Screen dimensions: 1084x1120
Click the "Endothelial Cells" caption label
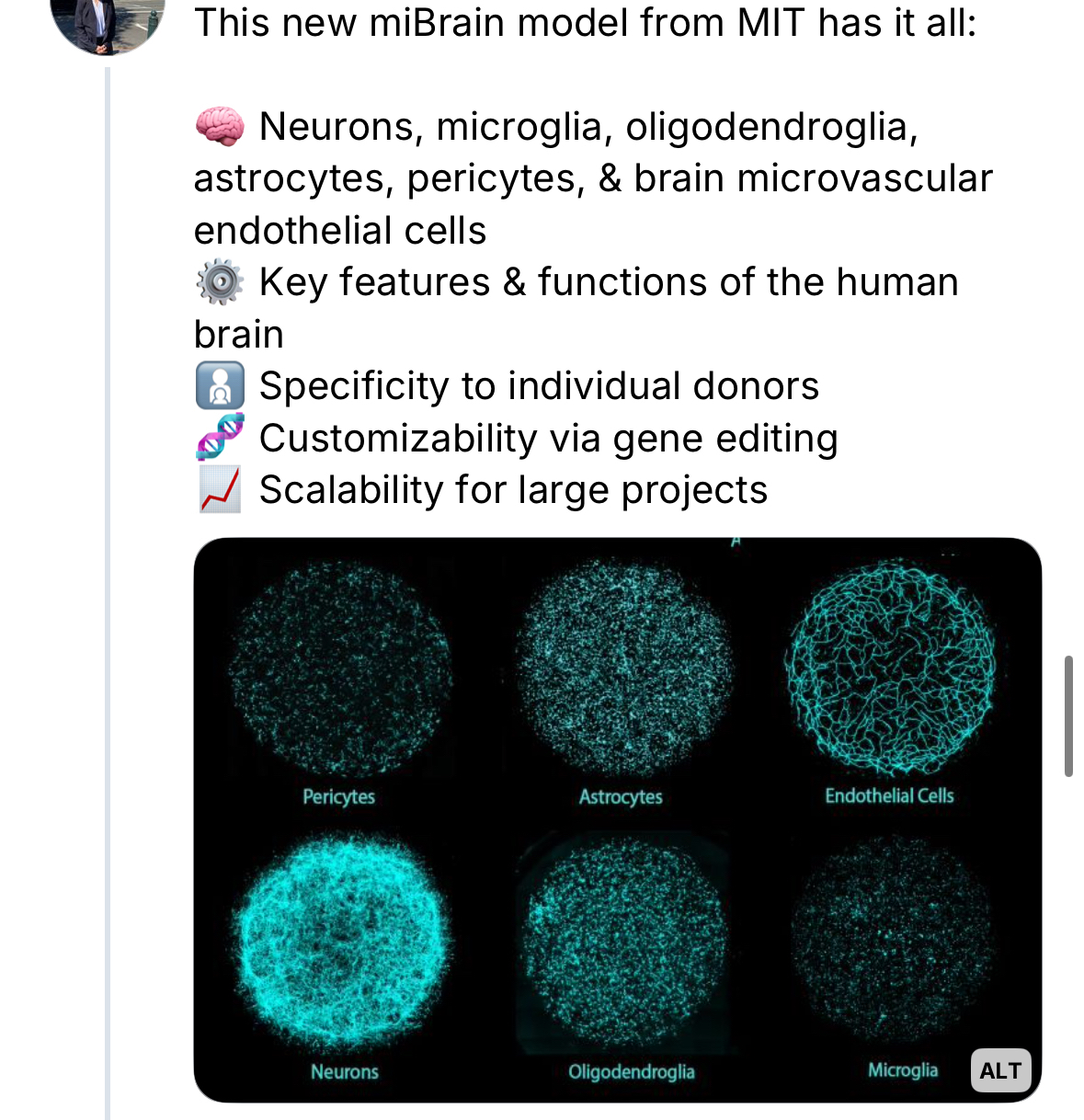[889, 795]
